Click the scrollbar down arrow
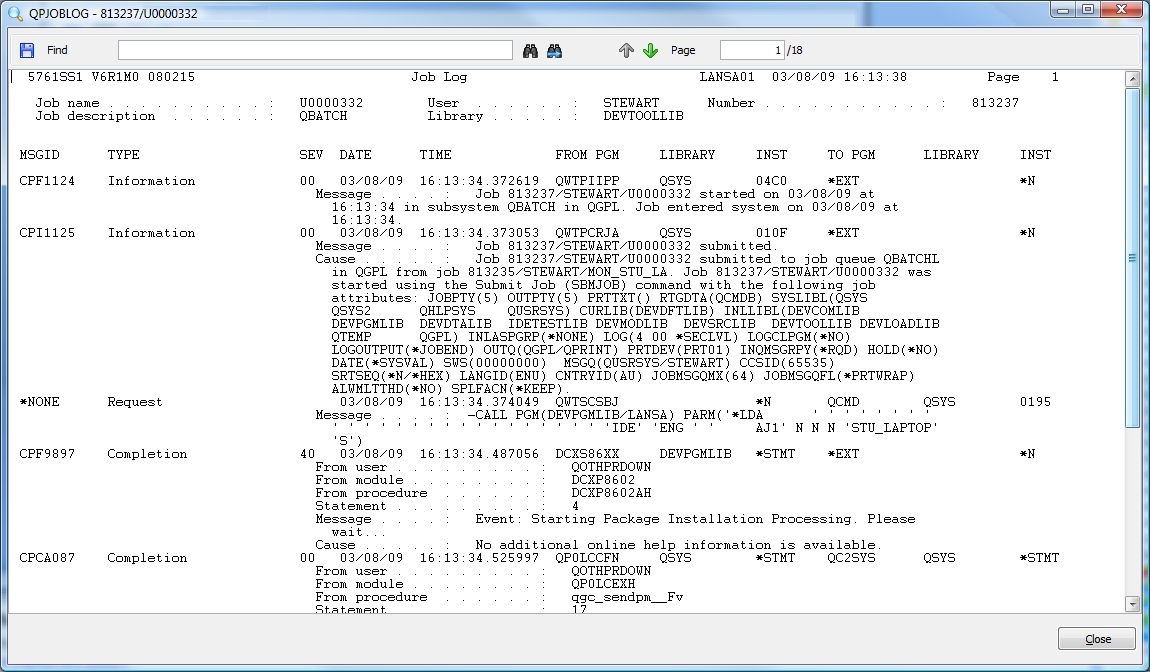1150x672 pixels. click(x=1132, y=604)
